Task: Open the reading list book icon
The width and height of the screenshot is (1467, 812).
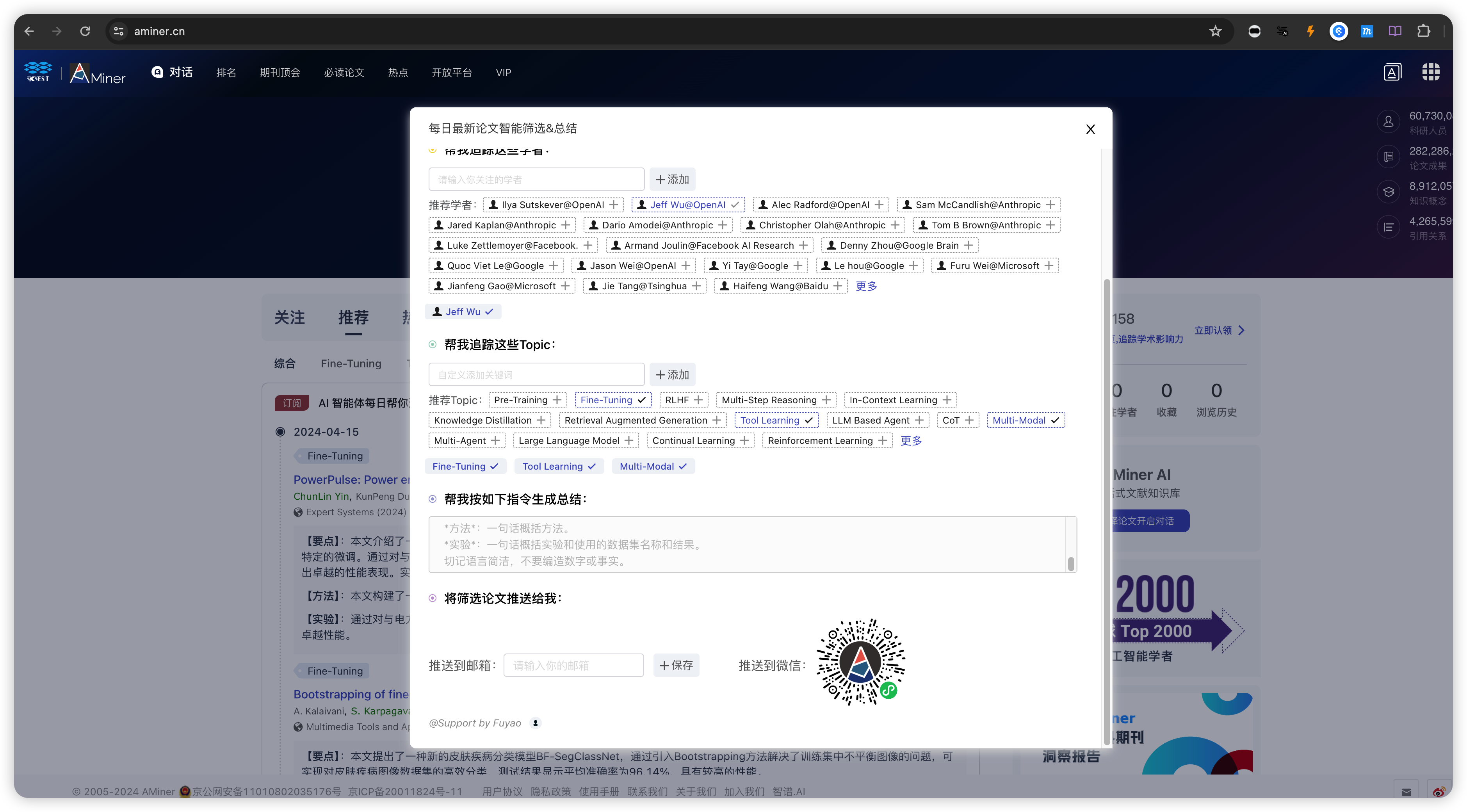Action: click(x=1395, y=31)
